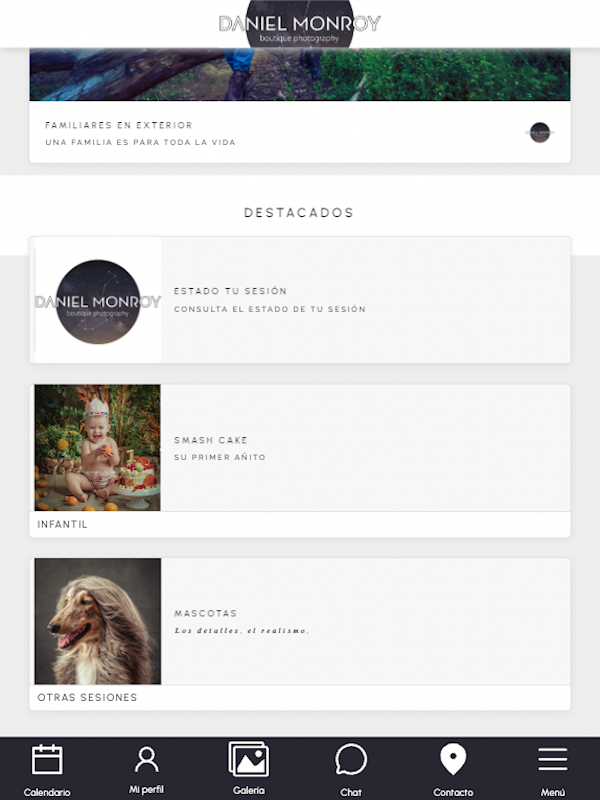Open the Infantil category label
The height and width of the screenshot is (800, 600).
(63, 524)
